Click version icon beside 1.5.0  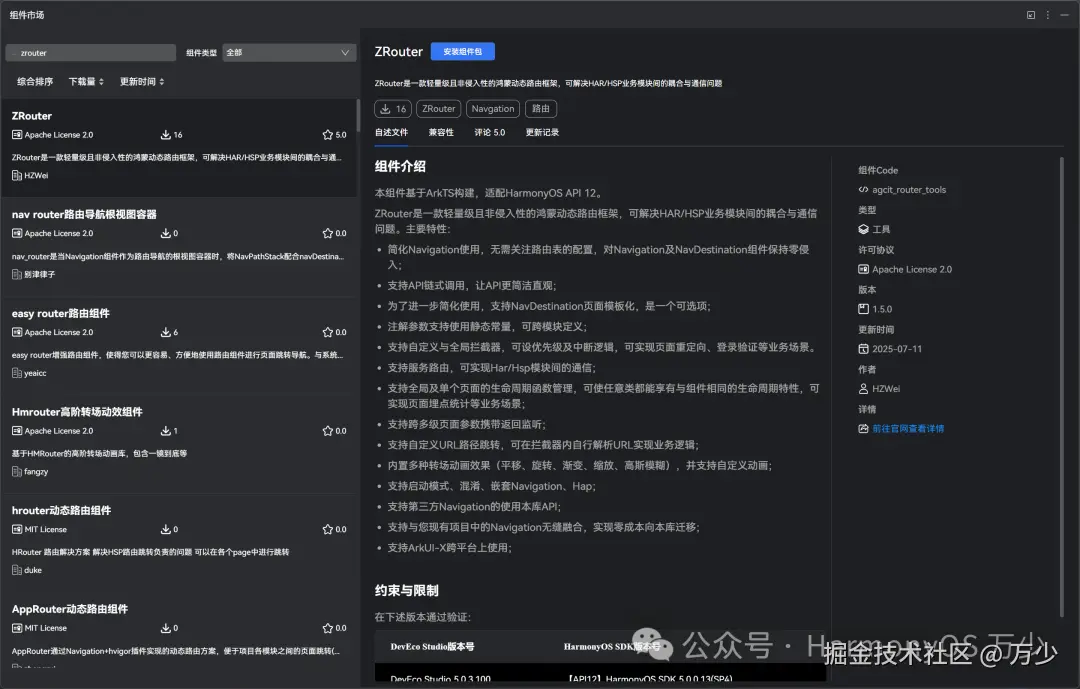(x=863, y=309)
